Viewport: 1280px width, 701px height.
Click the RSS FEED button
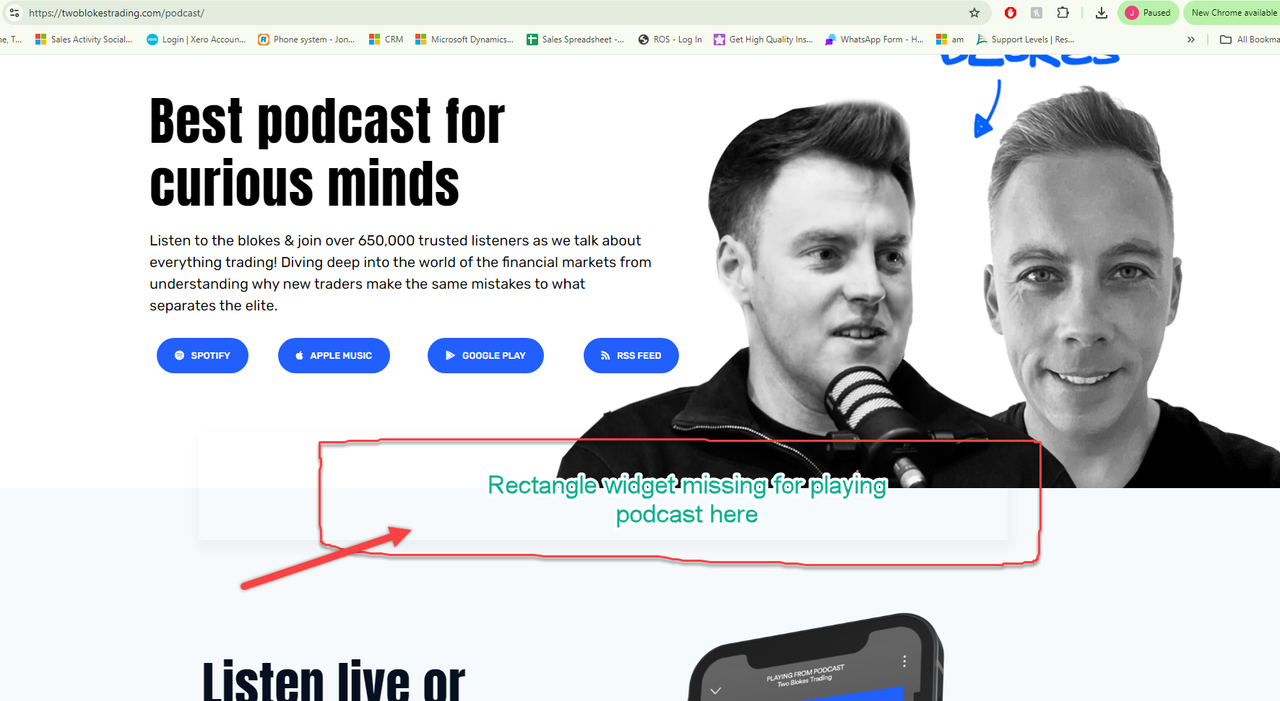pos(631,356)
